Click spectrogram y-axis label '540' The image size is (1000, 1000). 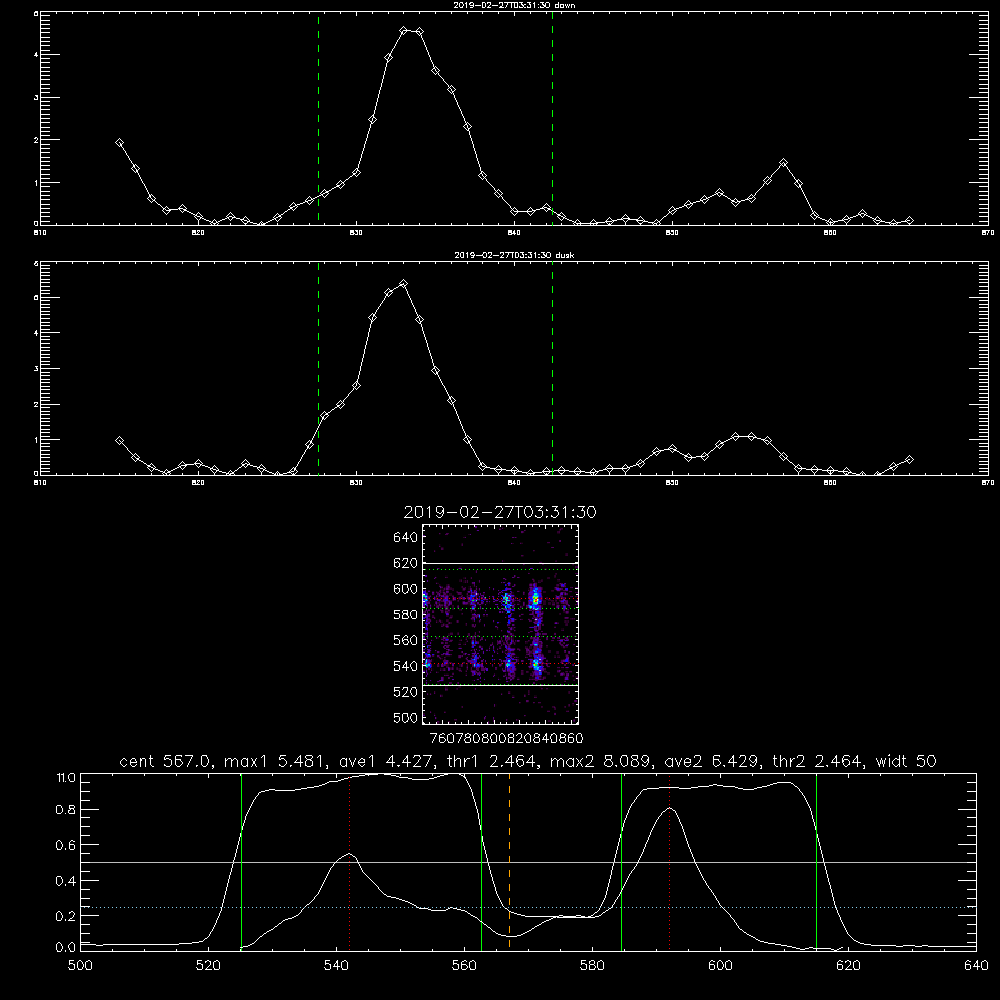[405, 666]
